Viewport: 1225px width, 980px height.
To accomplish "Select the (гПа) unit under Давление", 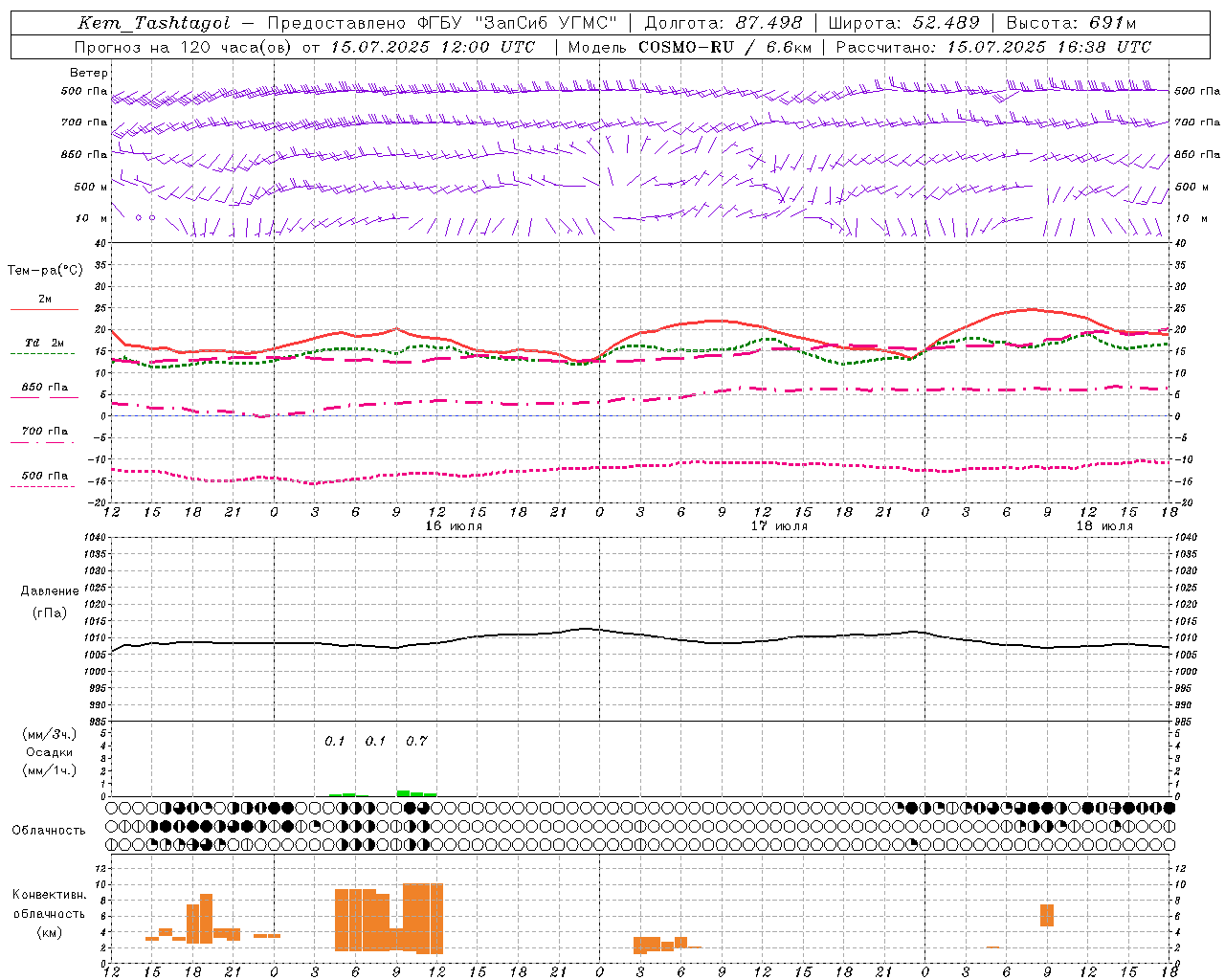I will pyautogui.click(x=50, y=613).
